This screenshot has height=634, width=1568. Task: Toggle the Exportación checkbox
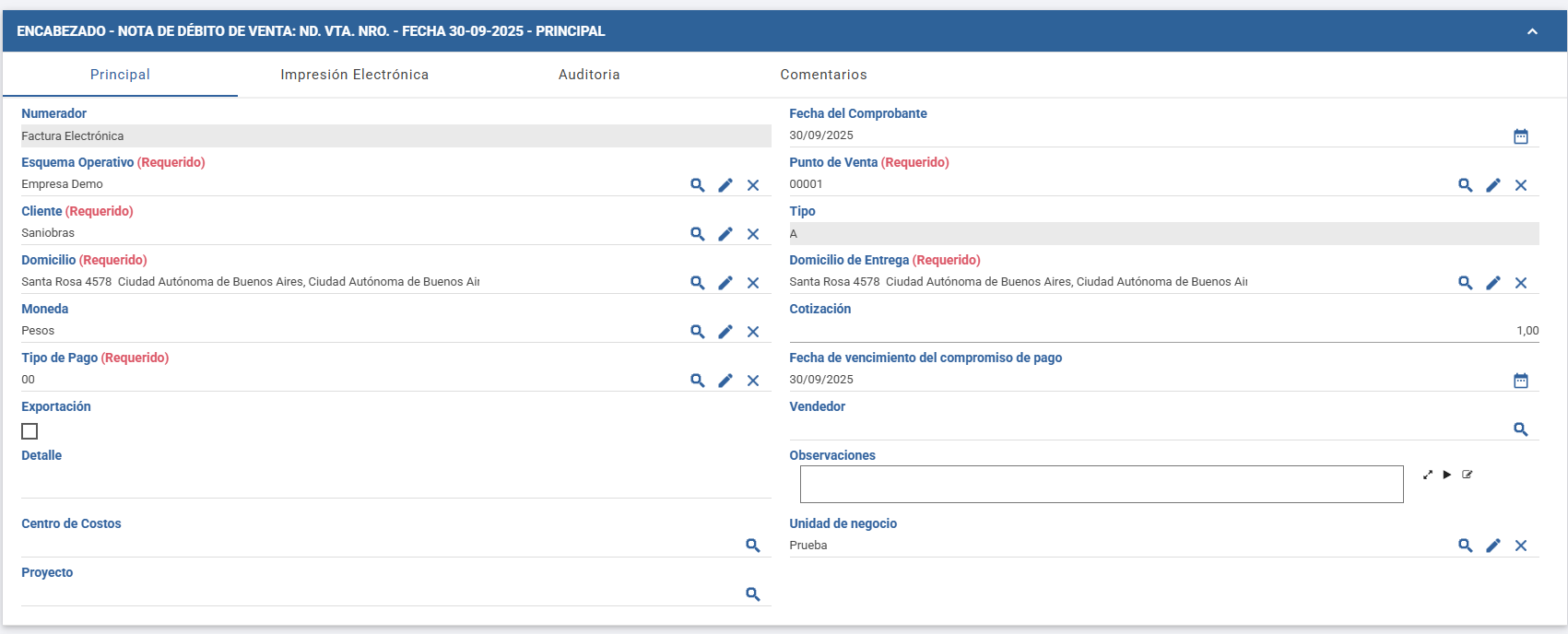(x=29, y=431)
